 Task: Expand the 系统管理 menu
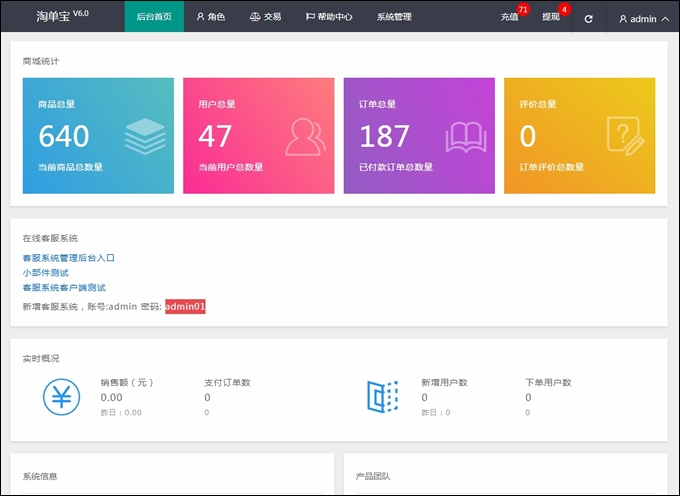tap(394, 17)
